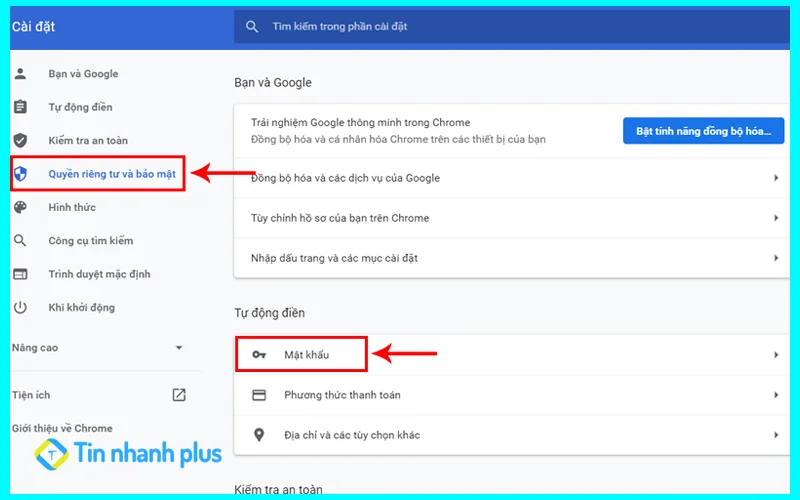Click the credit card icon for Phương thức thanh toán

[x=259, y=395]
